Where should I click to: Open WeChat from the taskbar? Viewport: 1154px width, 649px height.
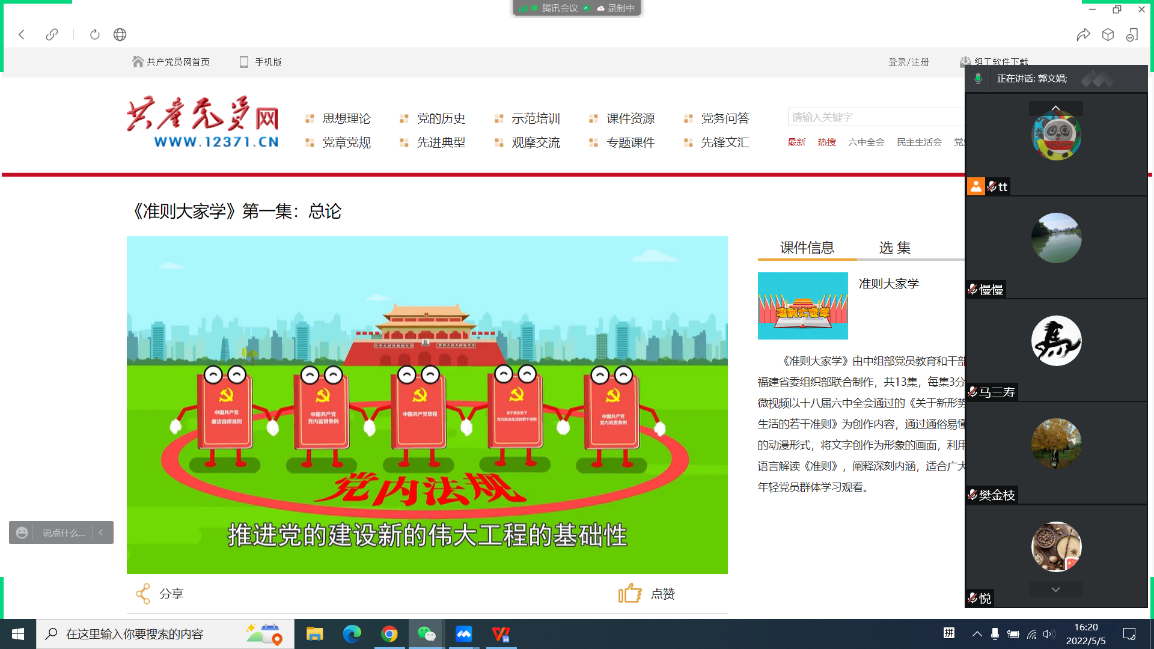coord(427,634)
